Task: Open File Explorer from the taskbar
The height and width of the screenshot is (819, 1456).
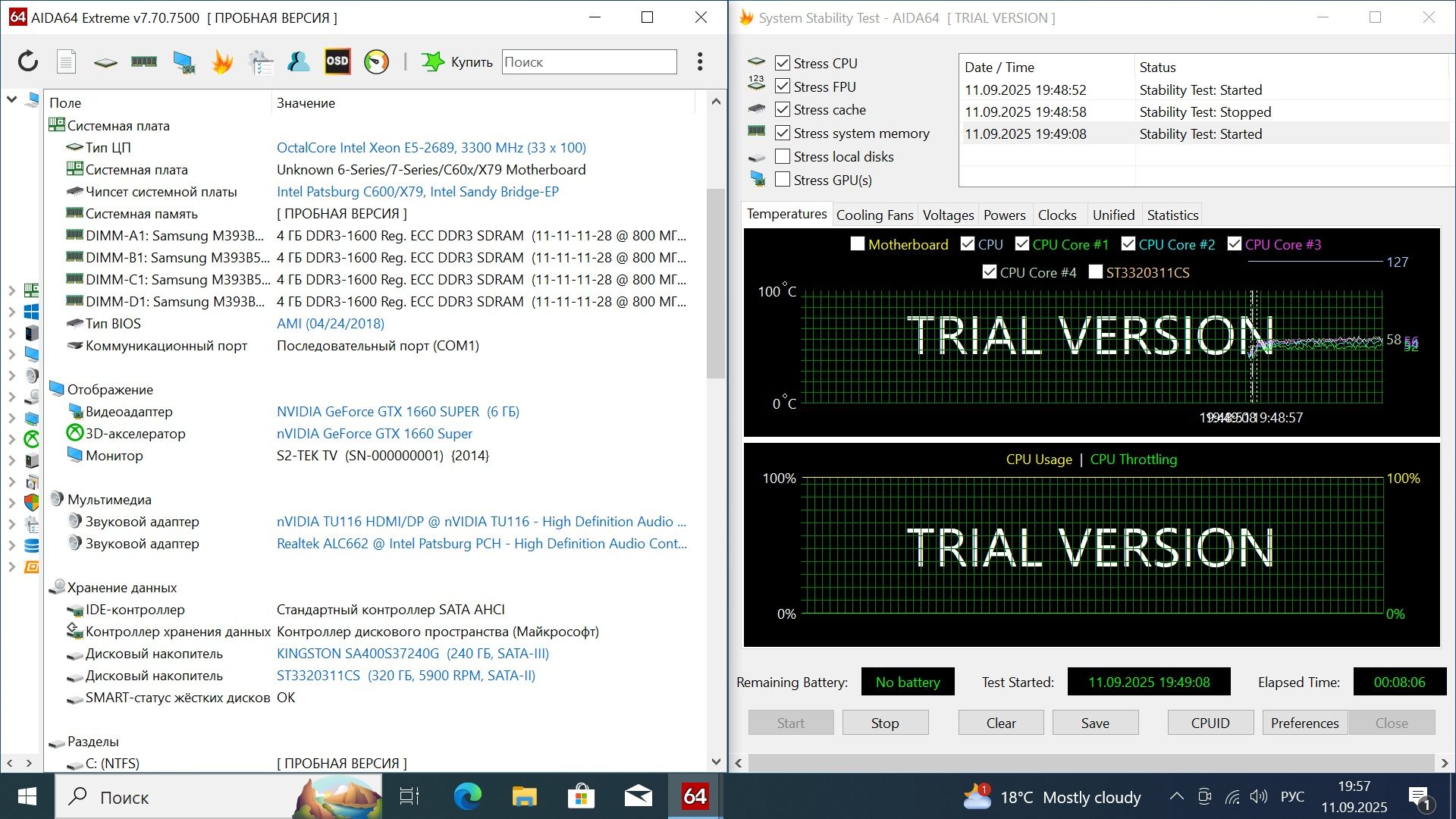Action: tap(524, 796)
